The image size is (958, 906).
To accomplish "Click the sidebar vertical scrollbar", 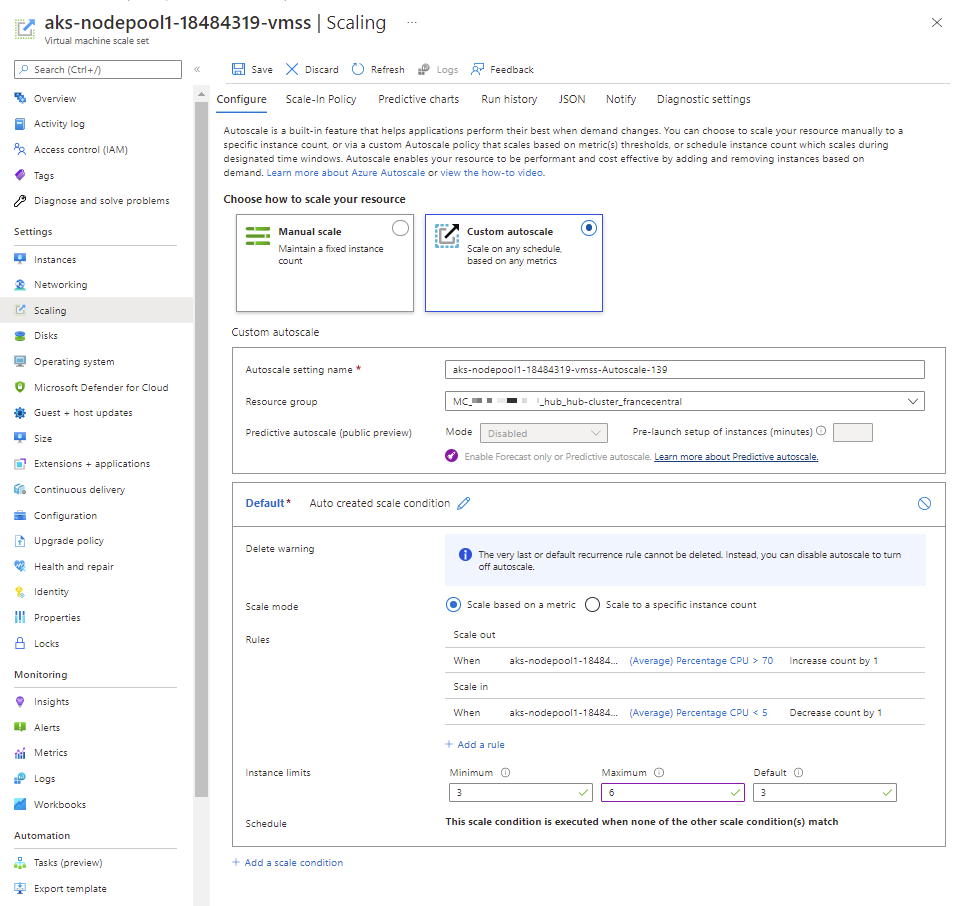I will click(201, 449).
